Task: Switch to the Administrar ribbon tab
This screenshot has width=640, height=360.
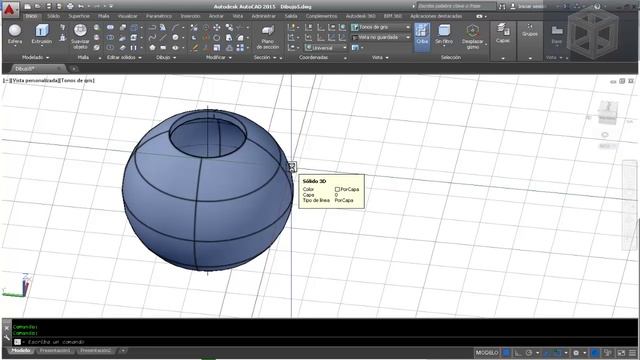Action: tap(264, 16)
